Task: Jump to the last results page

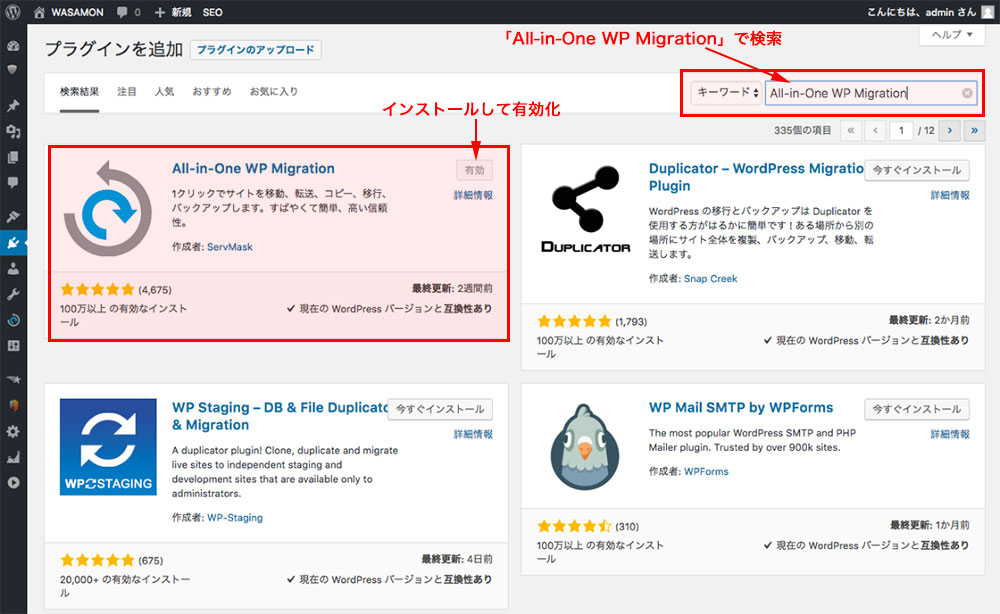Action: click(974, 131)
